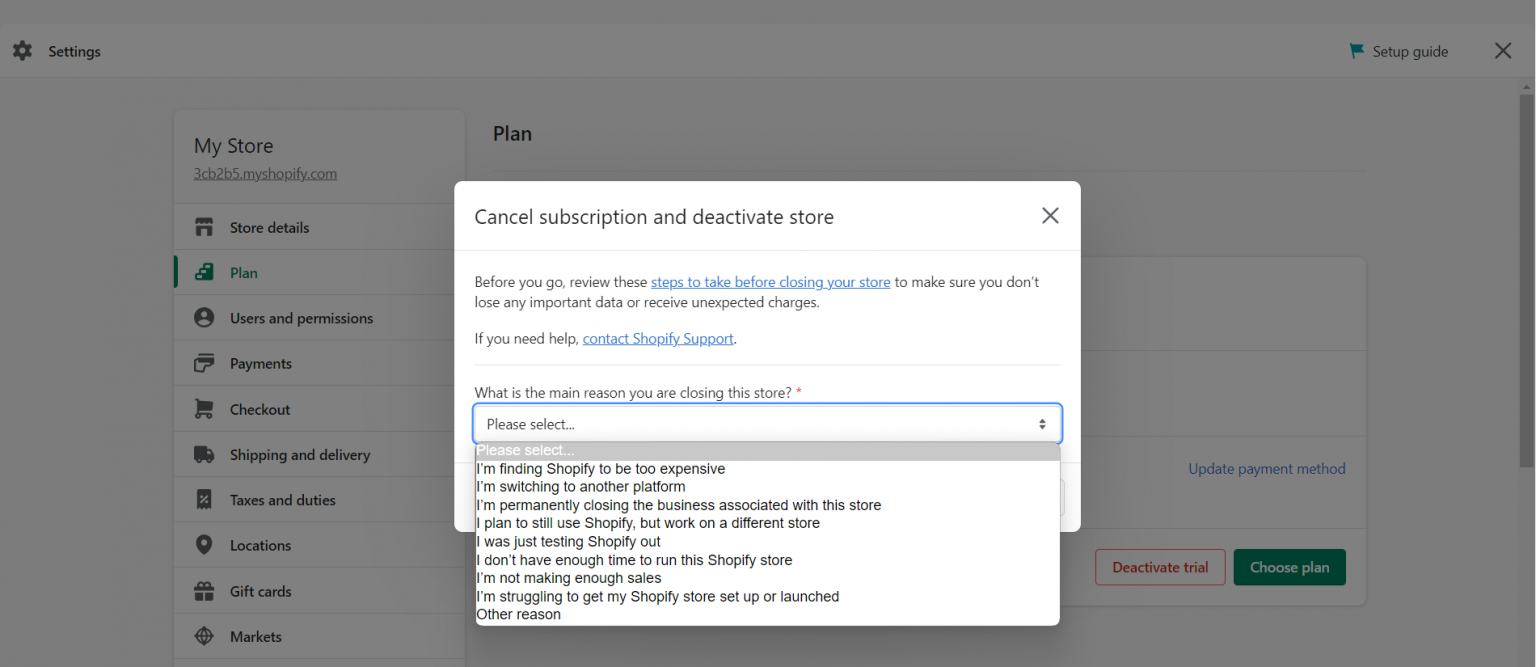The width and height of the screenshot is (1536, 667).
Task: Click the Settings gear icon
Action: pyautogui.click(x=22, y=50)
